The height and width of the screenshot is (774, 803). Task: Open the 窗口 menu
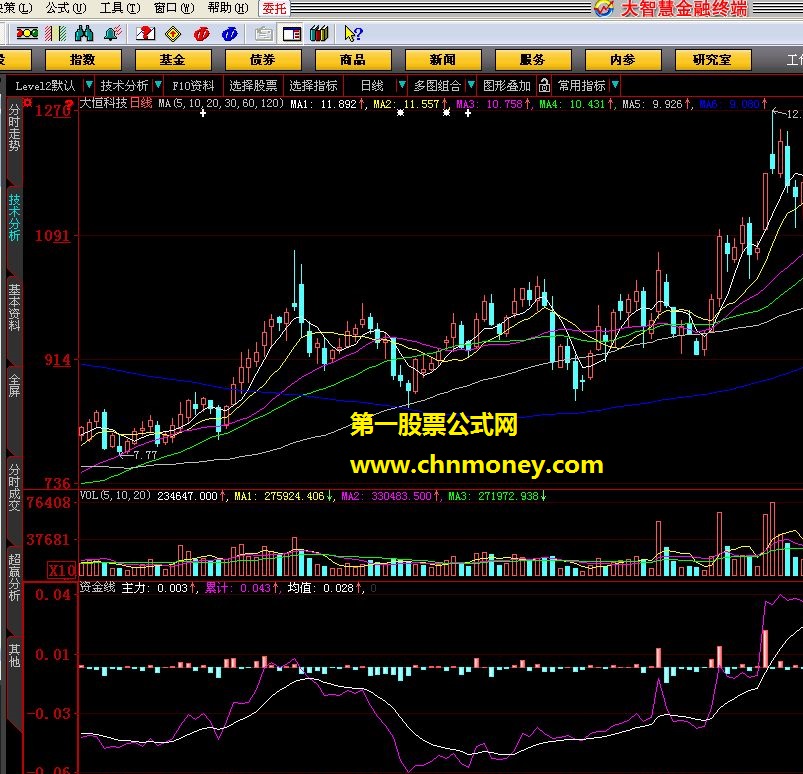click(174, 8)
